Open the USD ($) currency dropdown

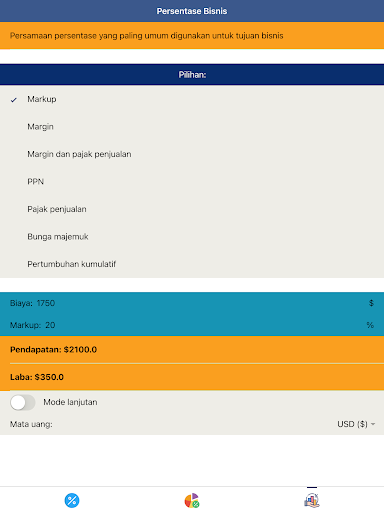point(356,424)
